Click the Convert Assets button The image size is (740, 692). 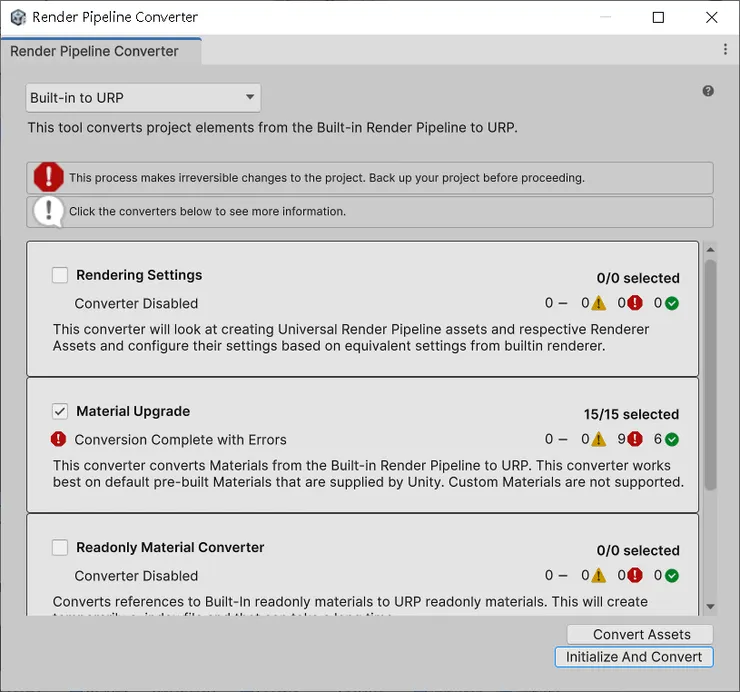(641, 634)
